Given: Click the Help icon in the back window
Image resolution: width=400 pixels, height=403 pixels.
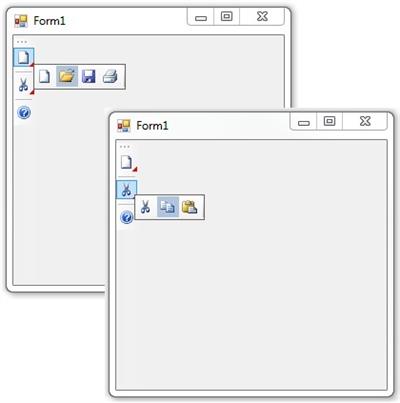Looking at the screenshot, I should [24, 113].
